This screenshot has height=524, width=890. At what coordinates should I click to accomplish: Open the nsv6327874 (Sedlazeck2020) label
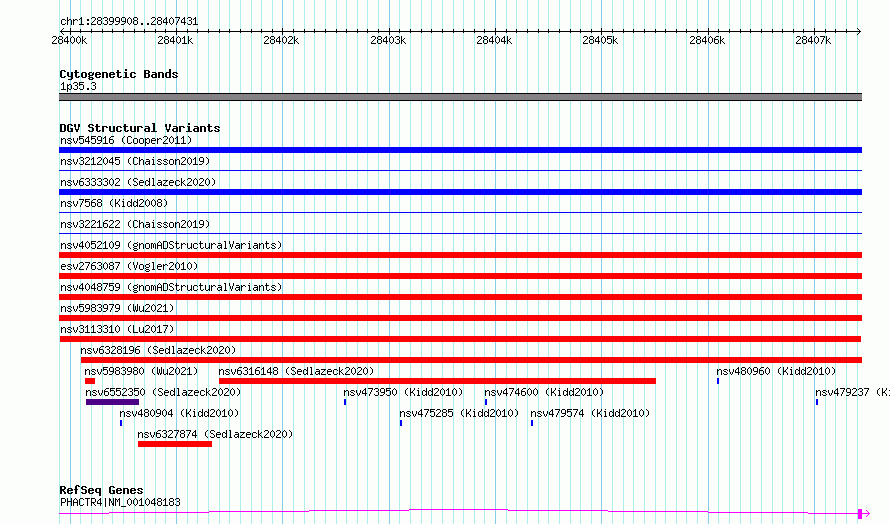click(x=215, y=434)
